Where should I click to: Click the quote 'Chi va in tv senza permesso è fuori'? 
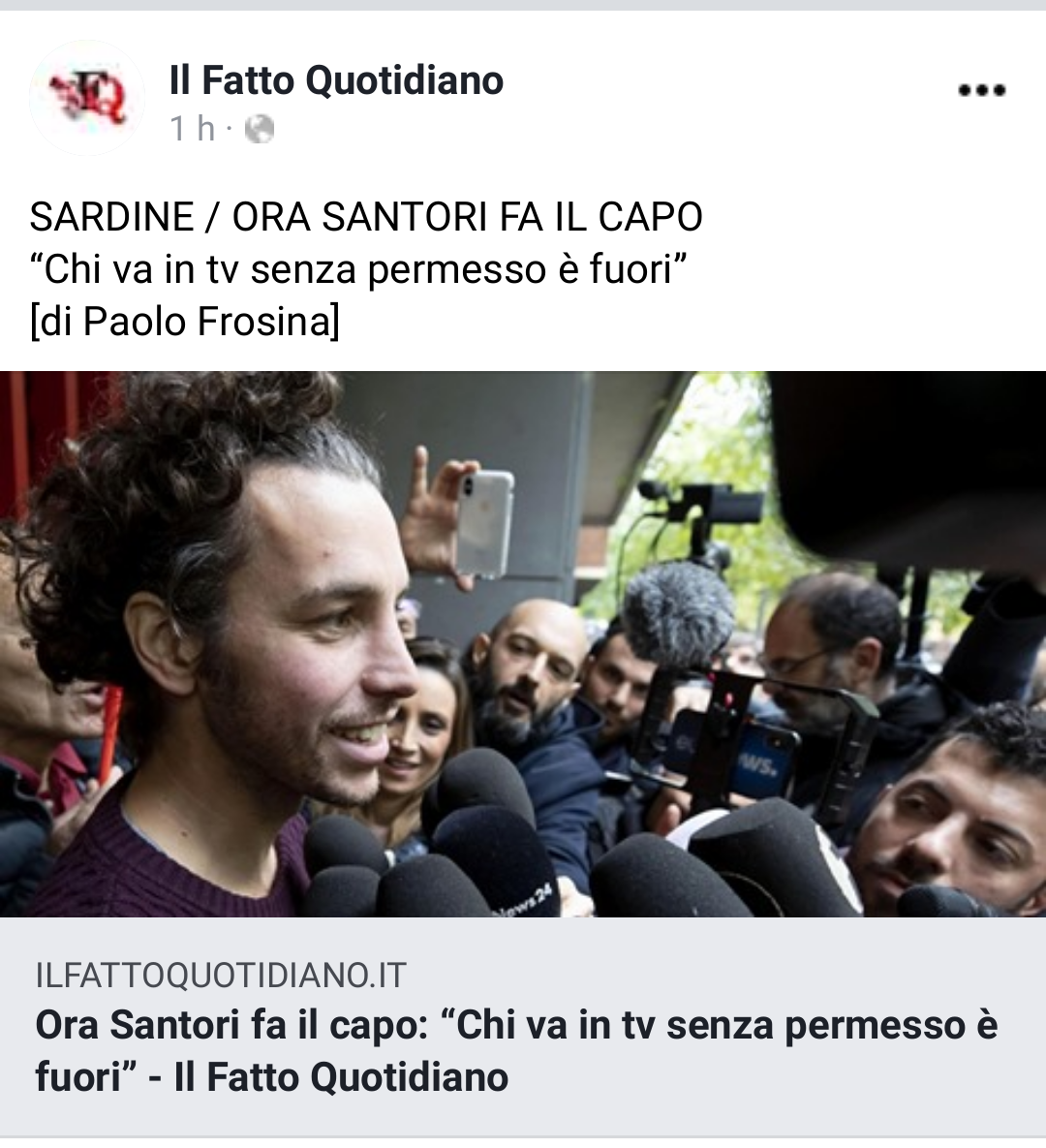click(359, 269)
